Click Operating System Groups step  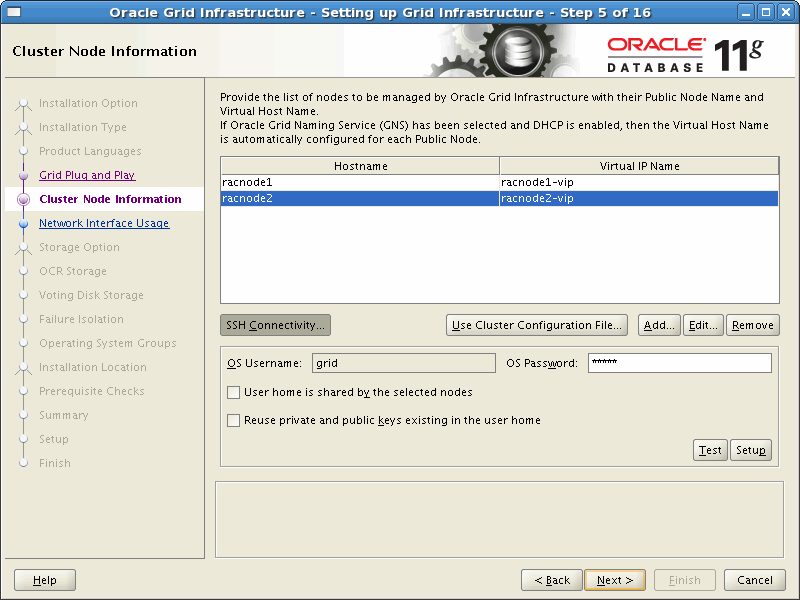(108, 343)
